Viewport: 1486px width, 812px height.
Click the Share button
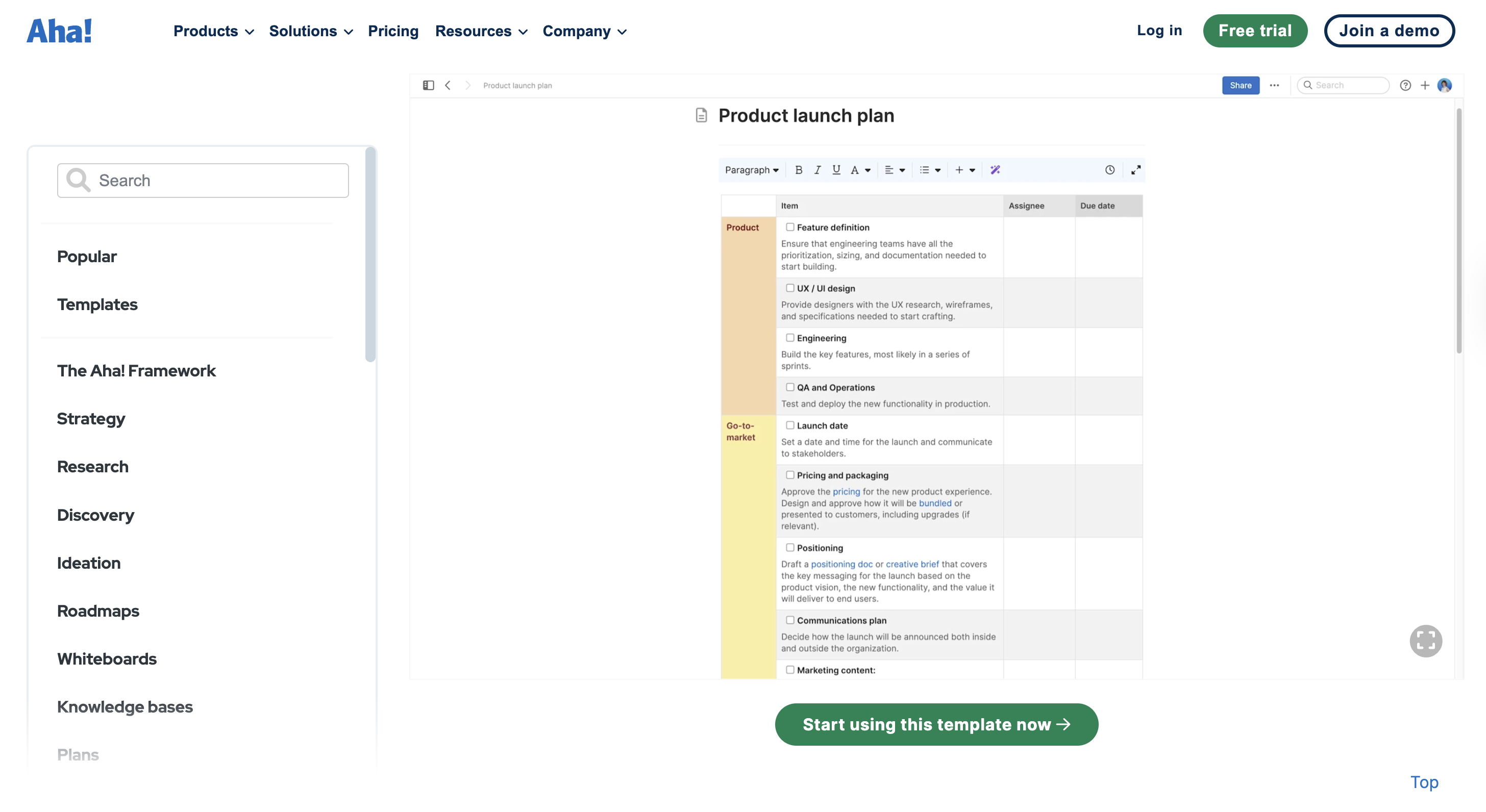tap(1240, 85)
